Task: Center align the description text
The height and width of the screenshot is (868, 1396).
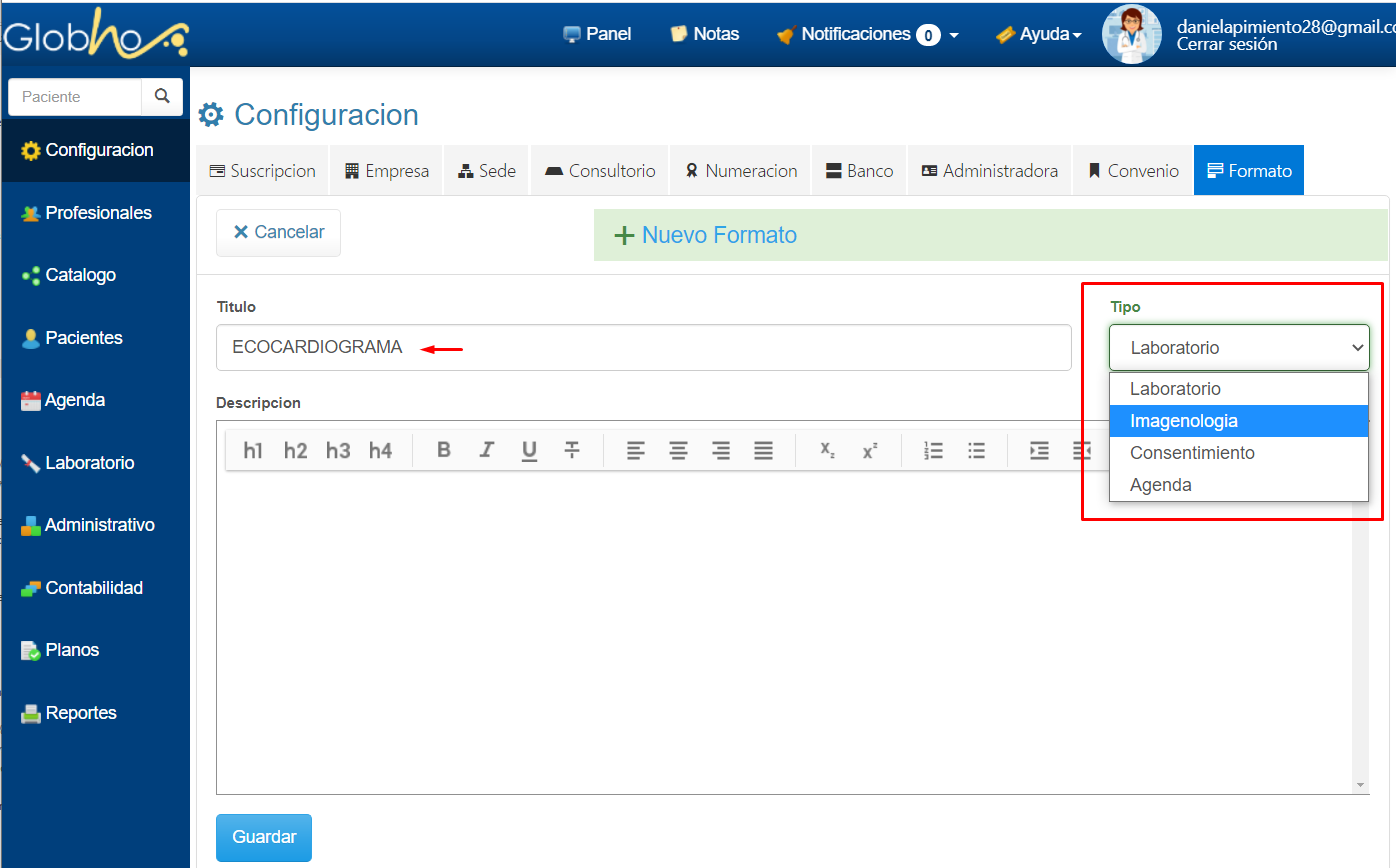Action: (x=678, y=450)
